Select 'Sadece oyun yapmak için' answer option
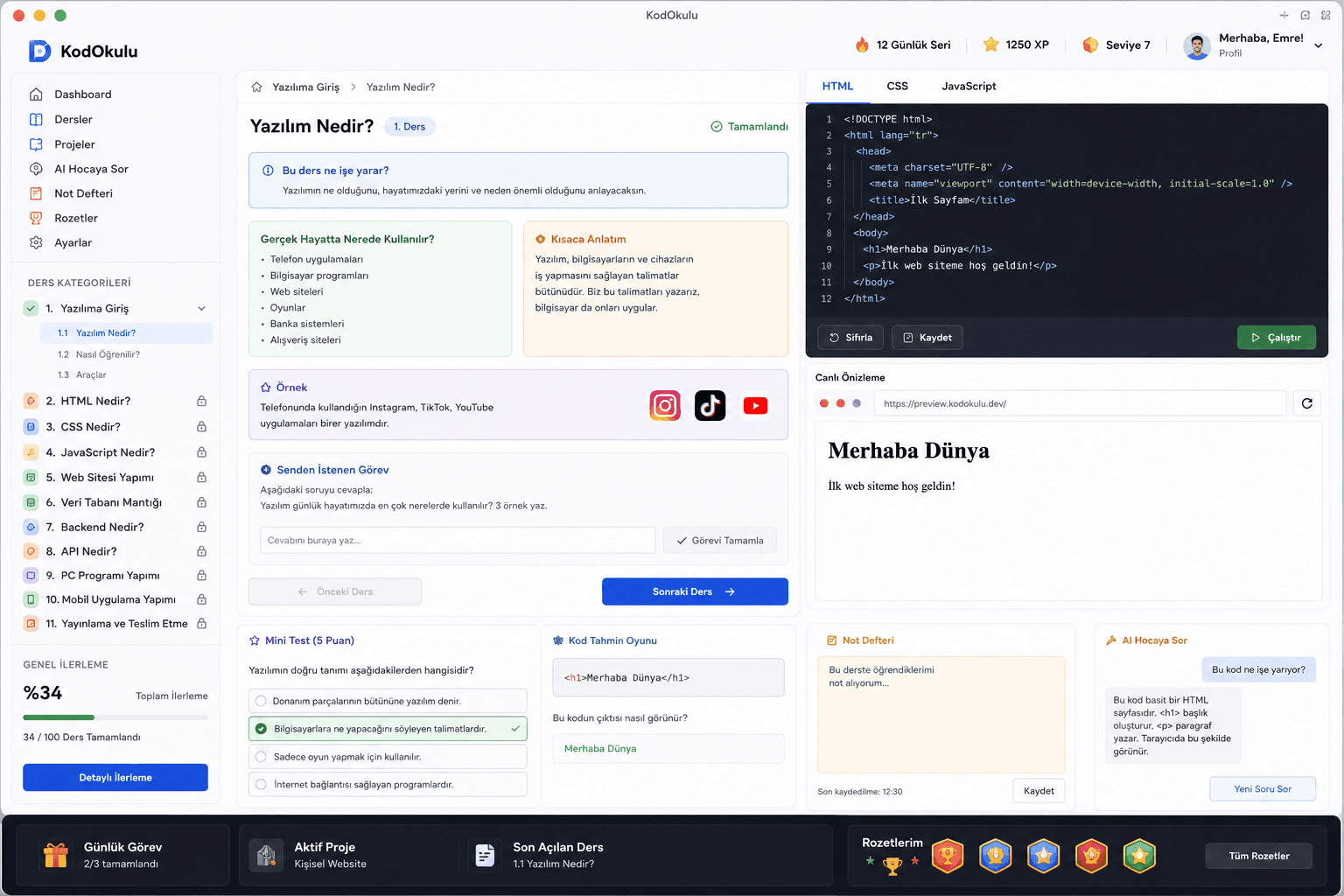This screenshot has height=896, width=1344. click(388, 757)
